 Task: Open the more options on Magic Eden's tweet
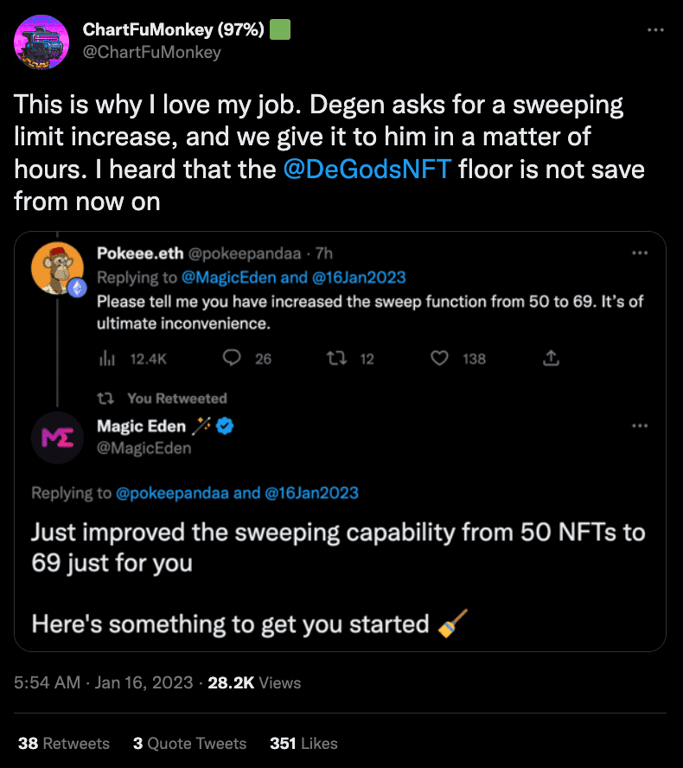click(640, 427)
